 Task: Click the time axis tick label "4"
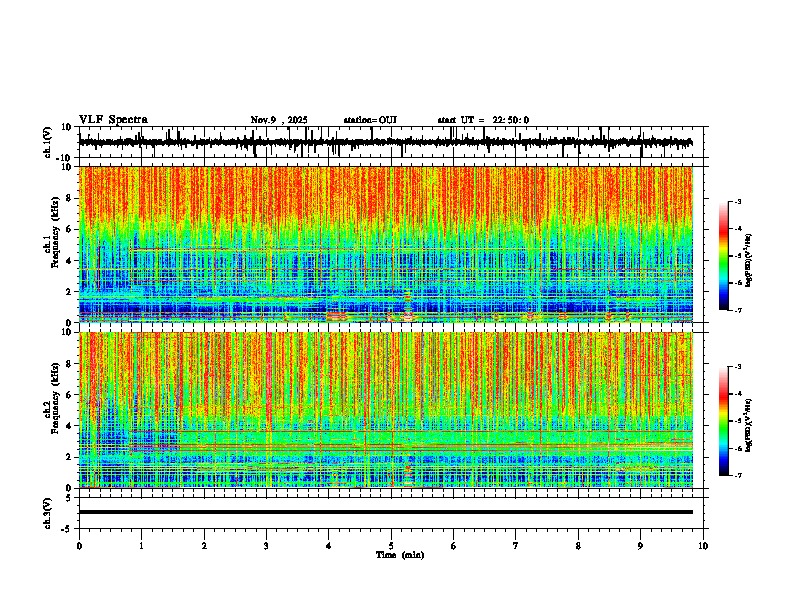[329, 546]
